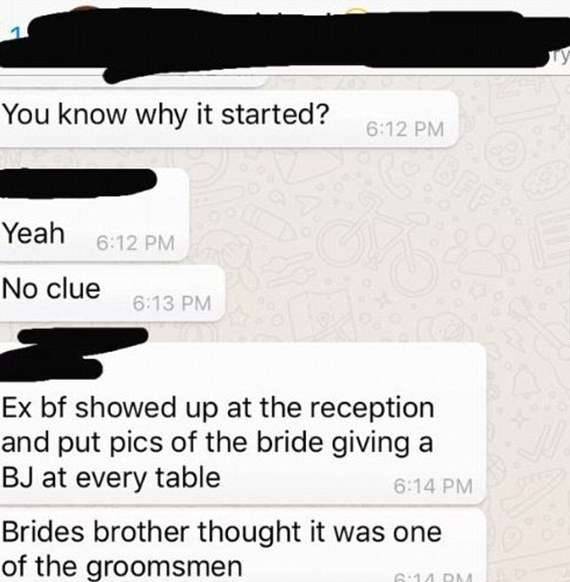Tap the 6:13 PM timestamp on "No clue"
Screen dimensions: 570x582
click(172, 303)
